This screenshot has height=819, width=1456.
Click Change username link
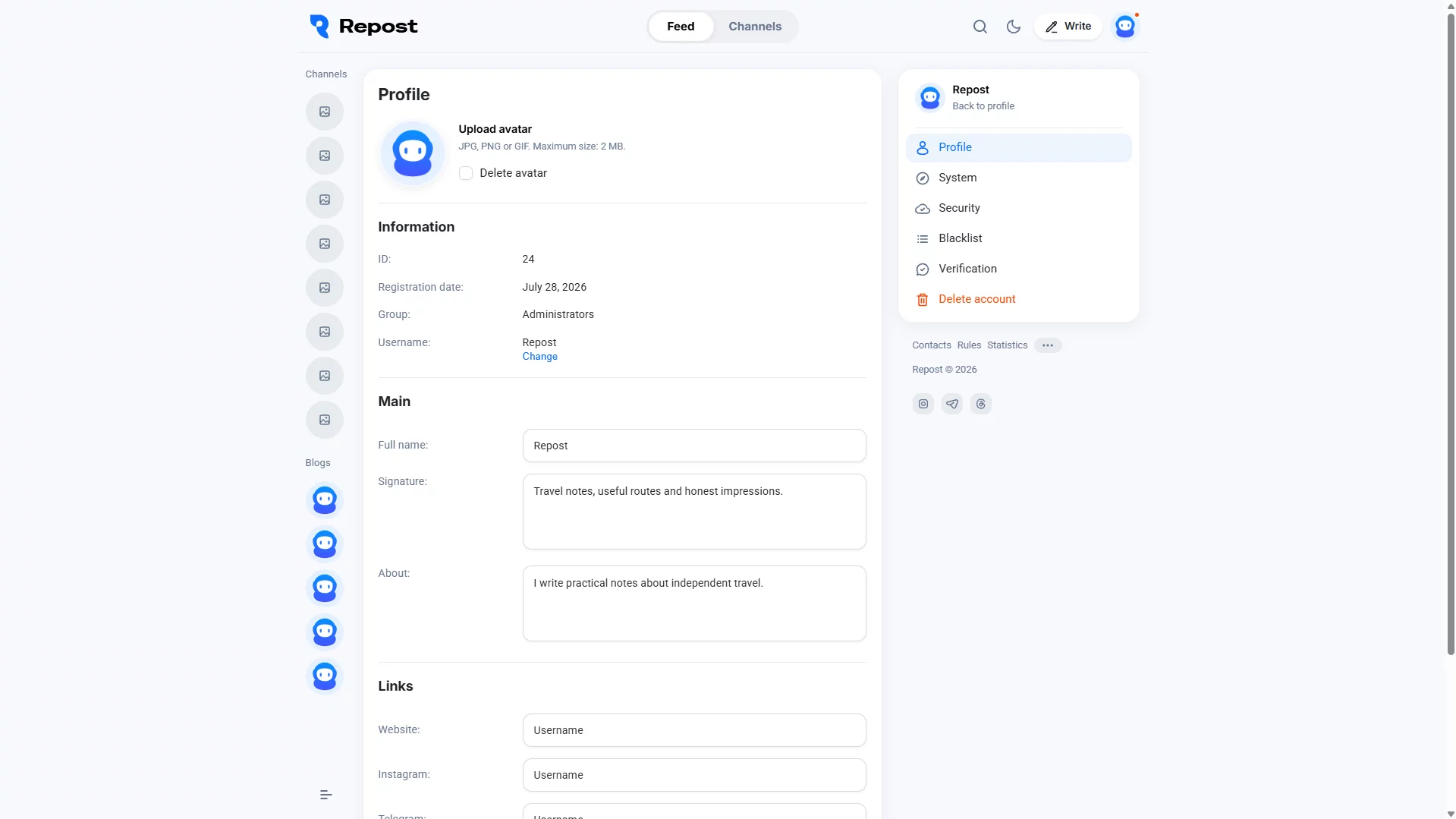(539, 357)
